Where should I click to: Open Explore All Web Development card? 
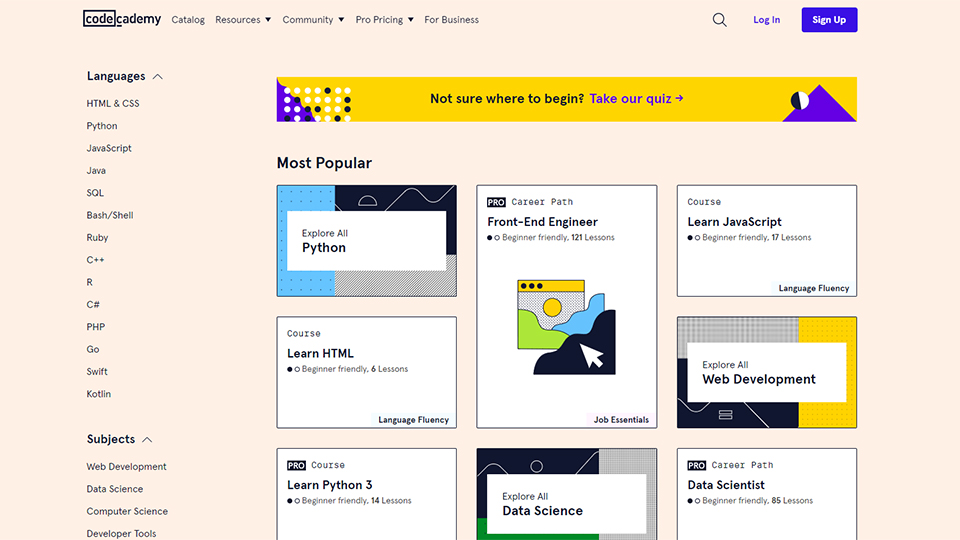[767, 372]
